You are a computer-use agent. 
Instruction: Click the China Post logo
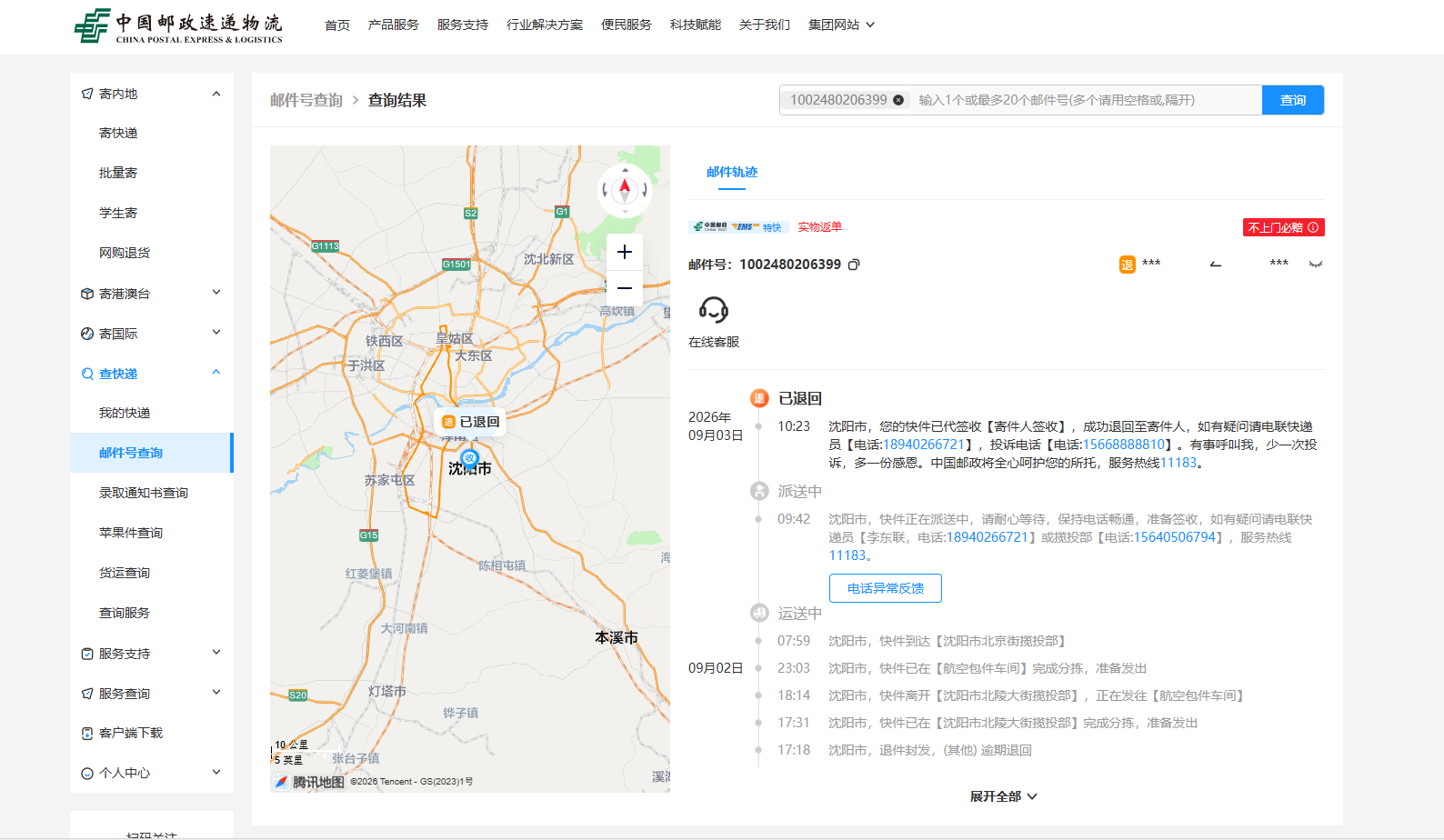(x=178, y=26)
